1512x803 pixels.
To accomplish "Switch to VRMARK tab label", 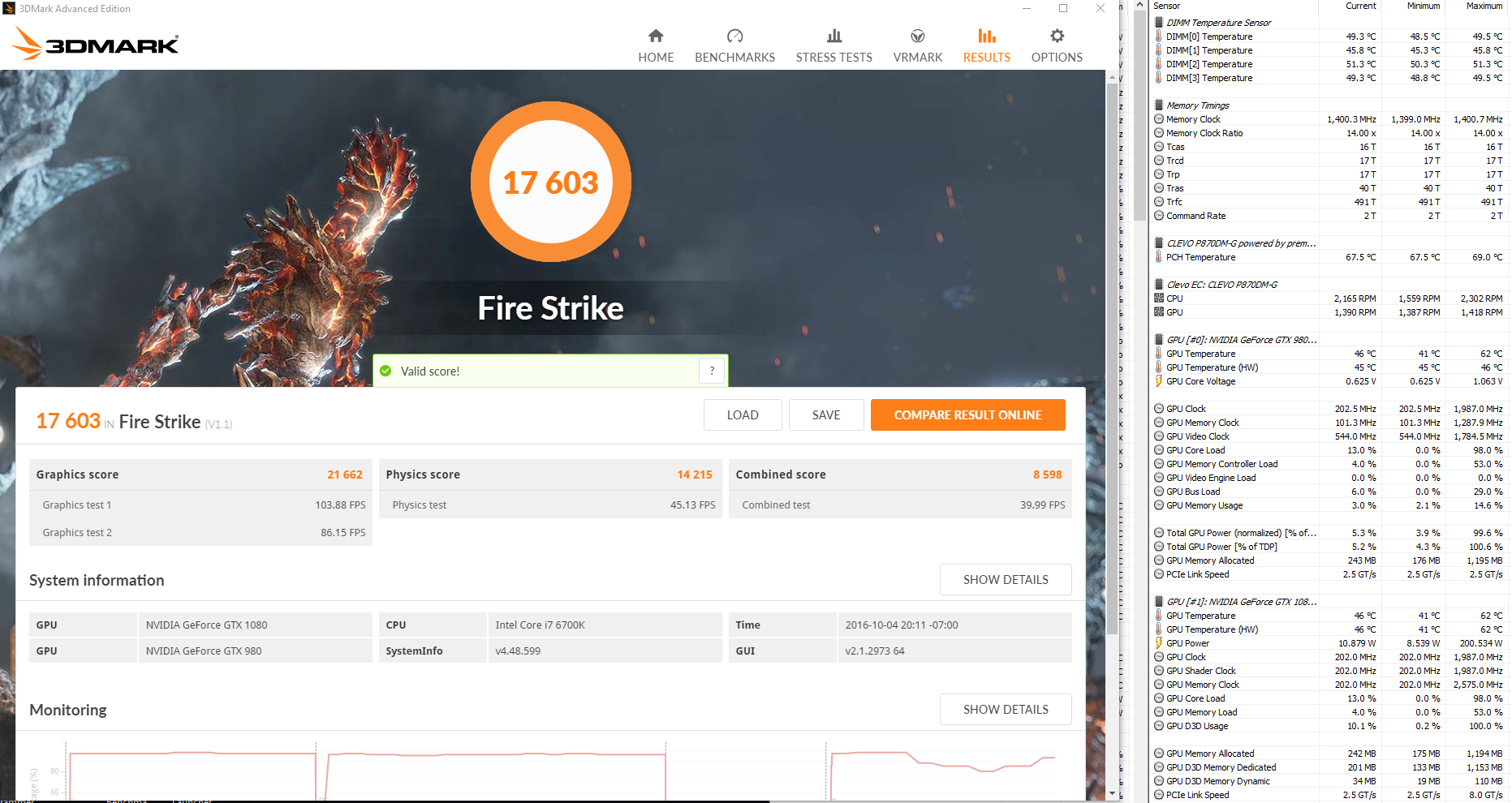I will coord(918,58).
